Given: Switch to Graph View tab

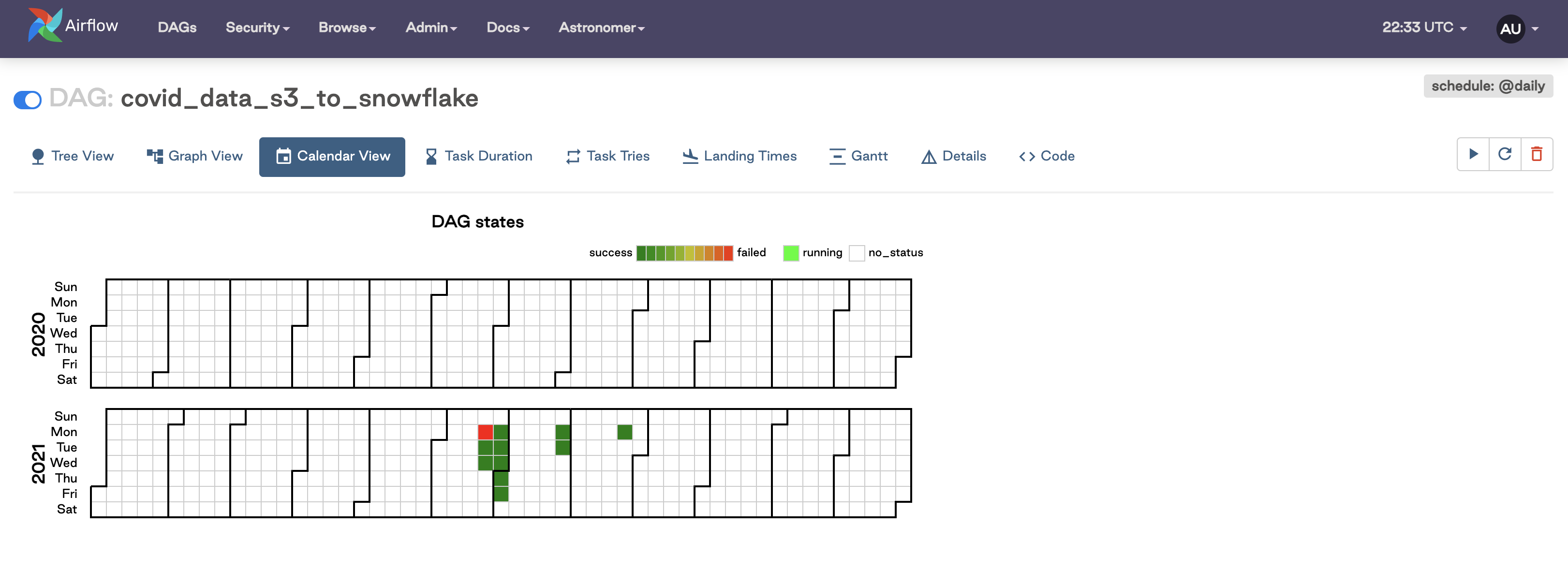Looking at the screenshot, I should [195, 156].
